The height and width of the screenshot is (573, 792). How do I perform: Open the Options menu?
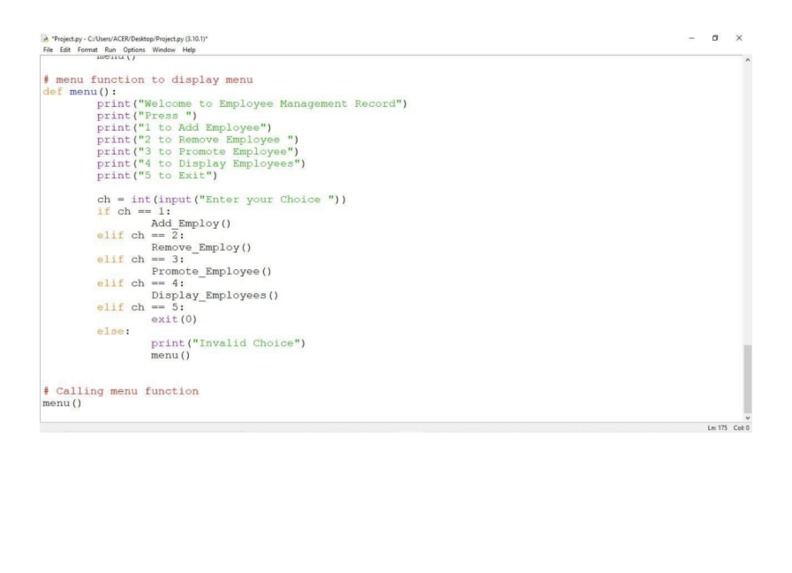pyautogui.click(x=134, y=50)
